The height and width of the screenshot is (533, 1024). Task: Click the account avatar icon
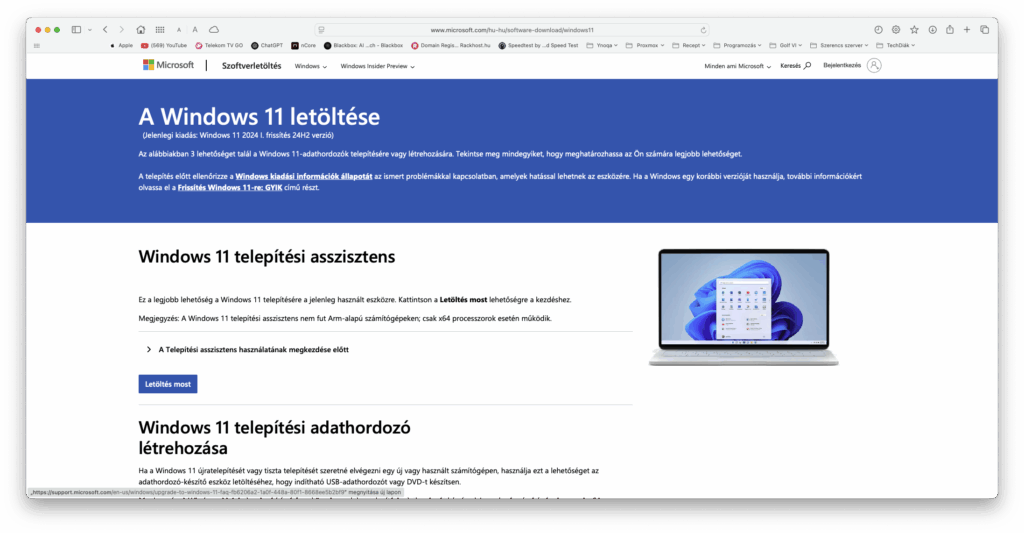(874, 65)
